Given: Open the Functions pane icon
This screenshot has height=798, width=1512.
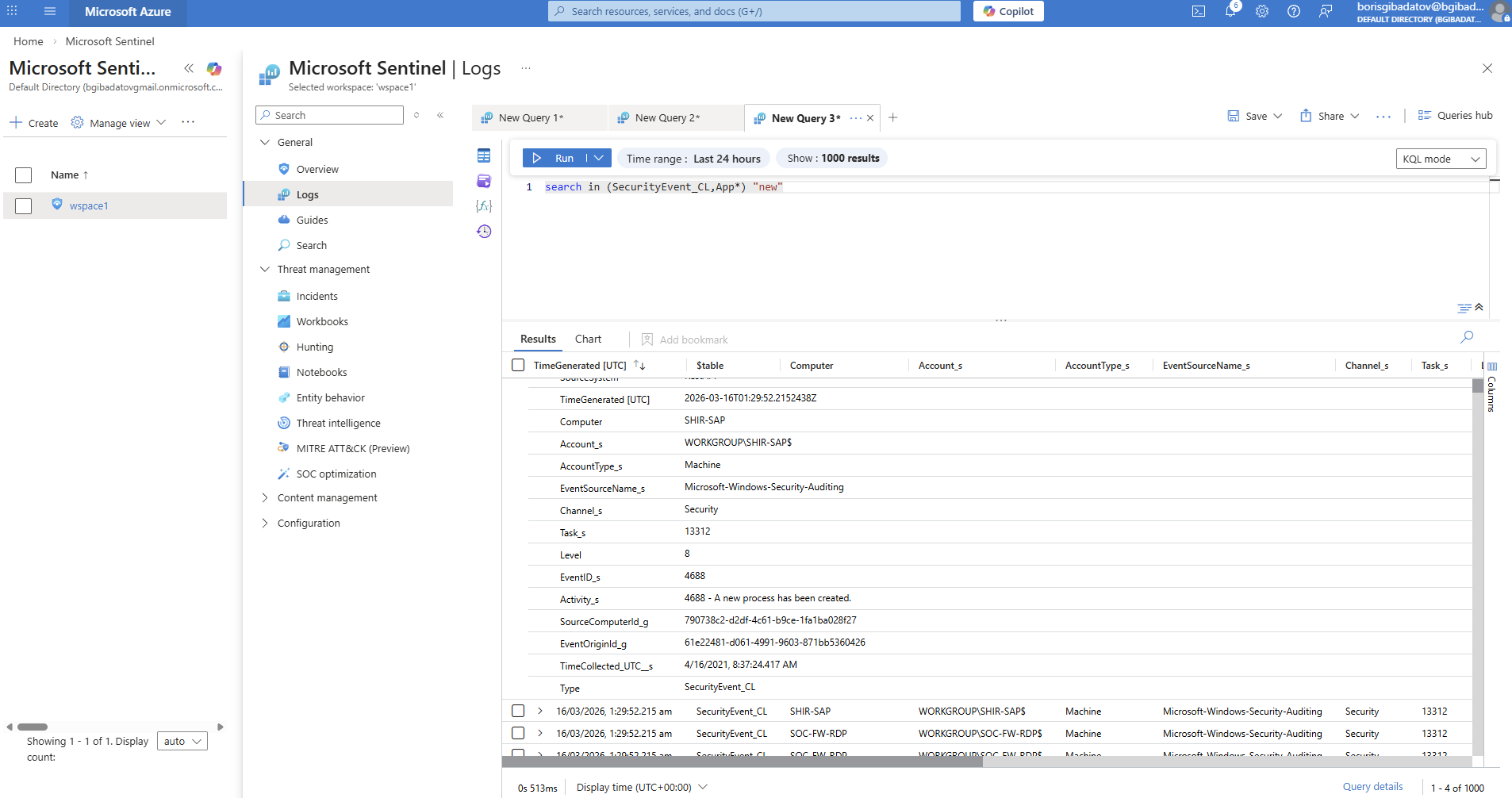Looking at the screenshot, I should pos(484,206).
